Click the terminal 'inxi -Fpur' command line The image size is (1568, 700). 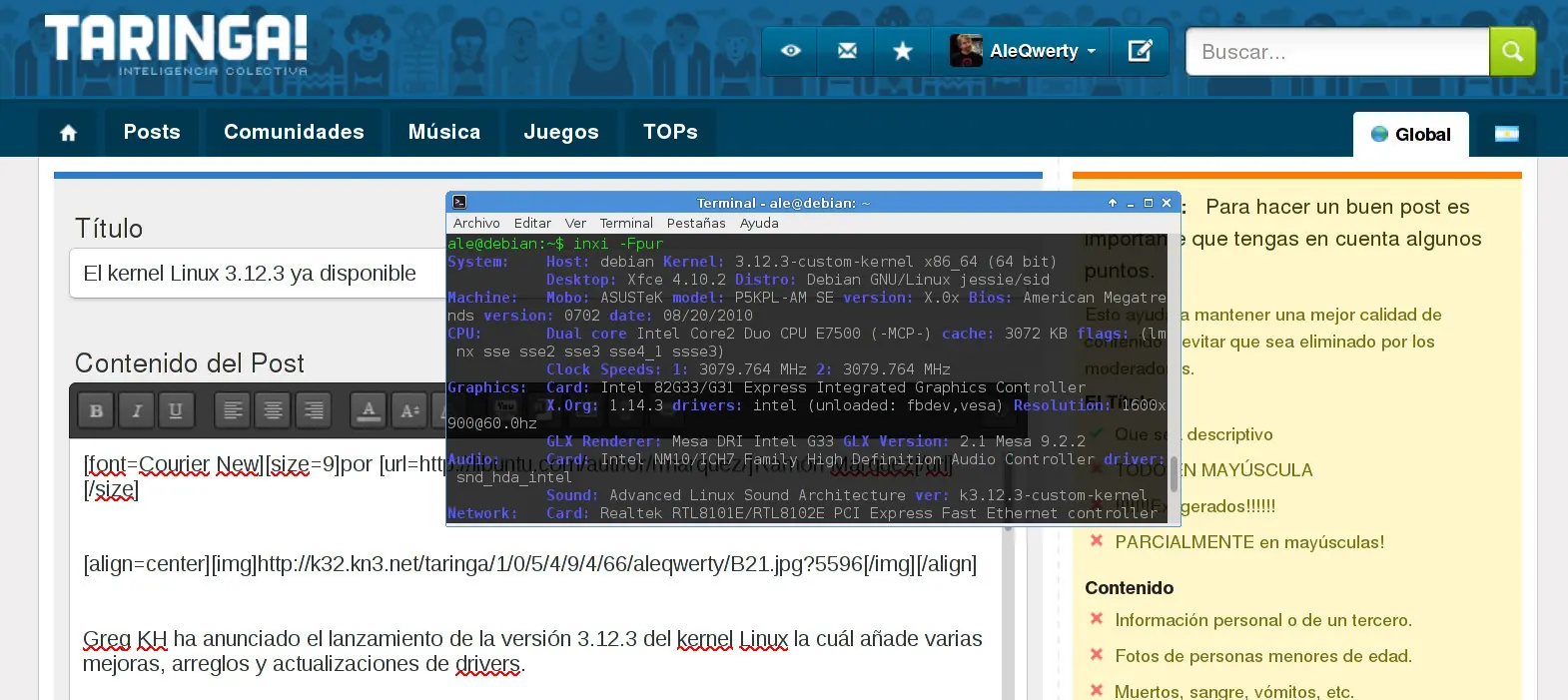click(555, 244)
